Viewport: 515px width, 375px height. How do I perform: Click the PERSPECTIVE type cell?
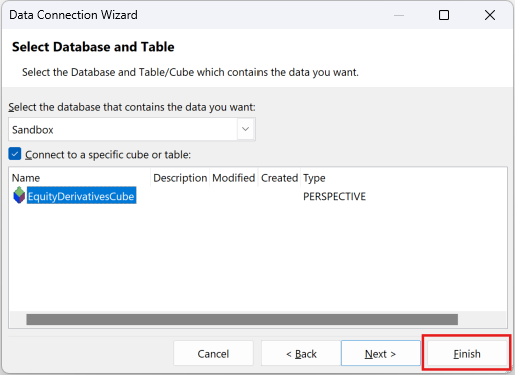[x=334, y=196]
